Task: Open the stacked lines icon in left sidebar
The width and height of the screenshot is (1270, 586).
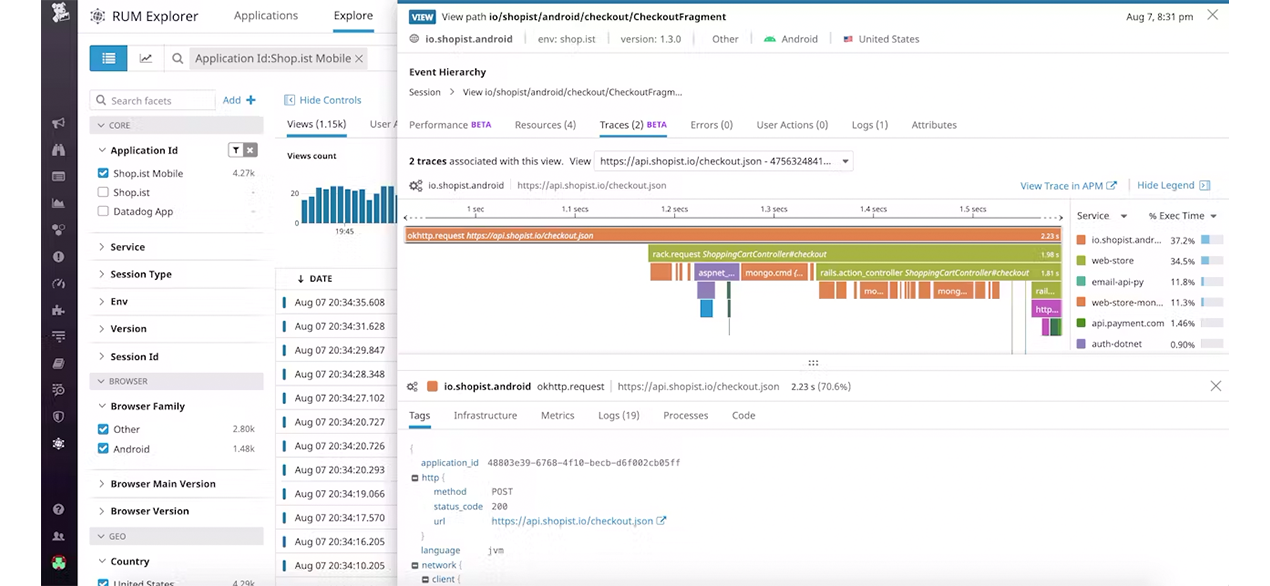Action: pyautogui.click(x=59, y=337)
